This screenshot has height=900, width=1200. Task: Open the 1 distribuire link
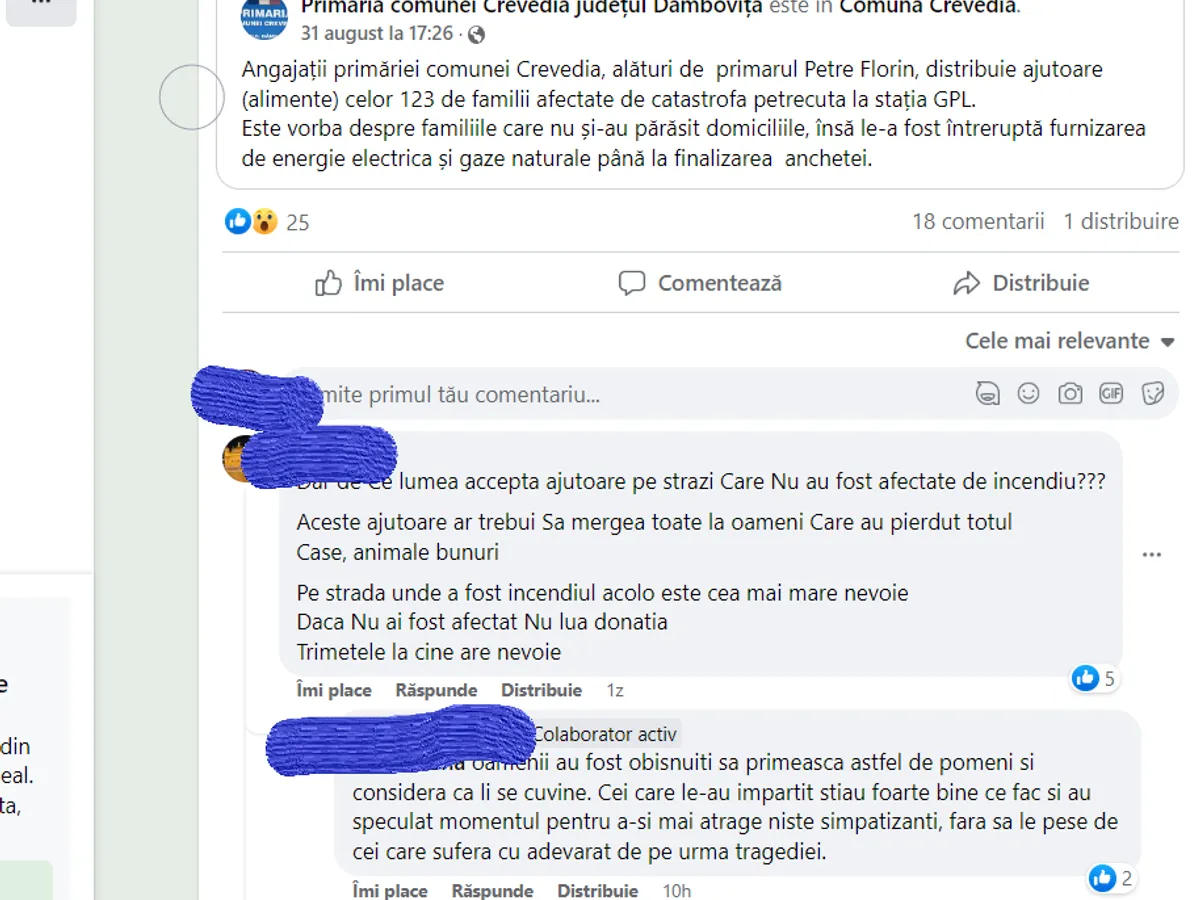pos(1121,221)
